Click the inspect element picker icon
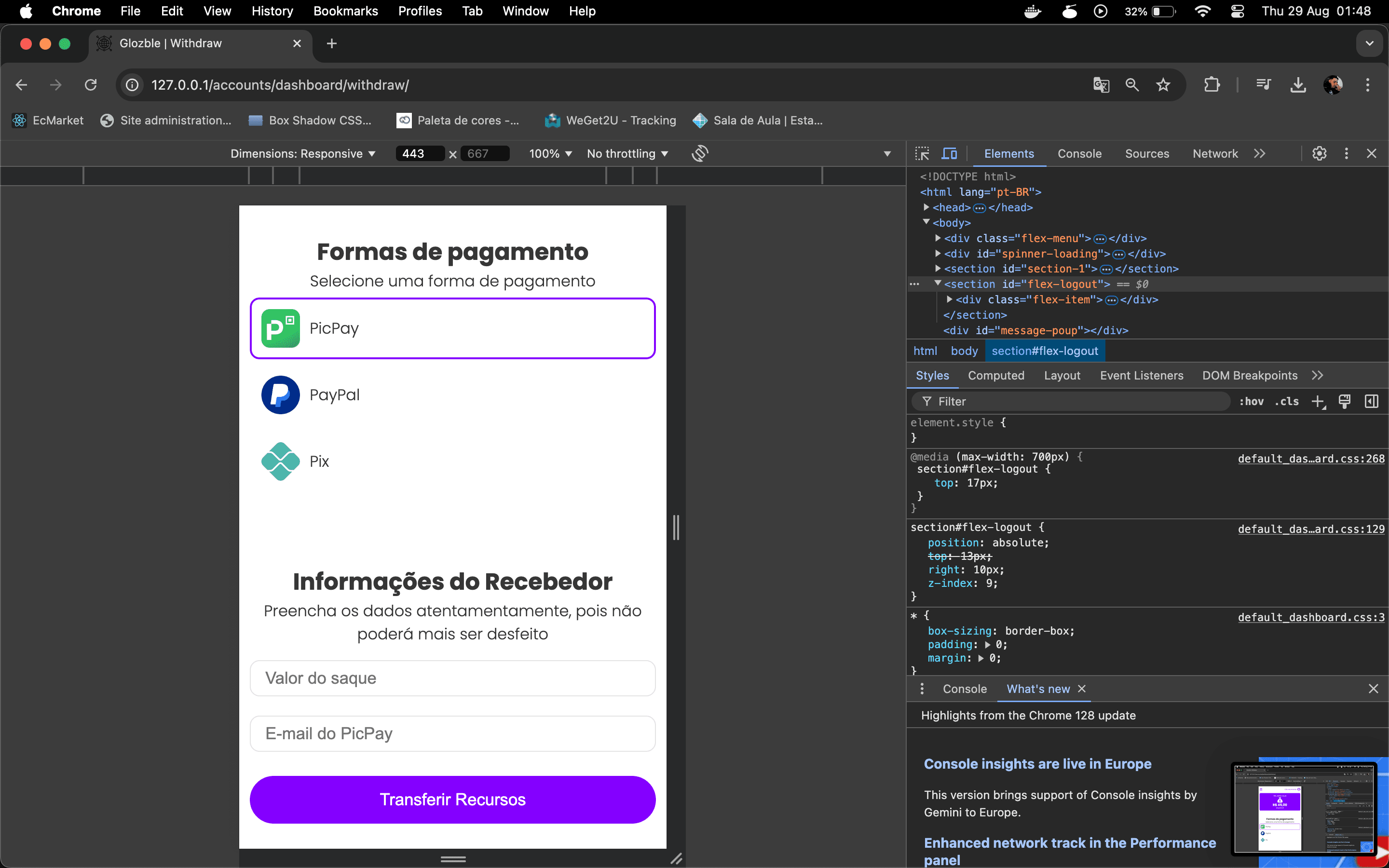 (922, 154)
